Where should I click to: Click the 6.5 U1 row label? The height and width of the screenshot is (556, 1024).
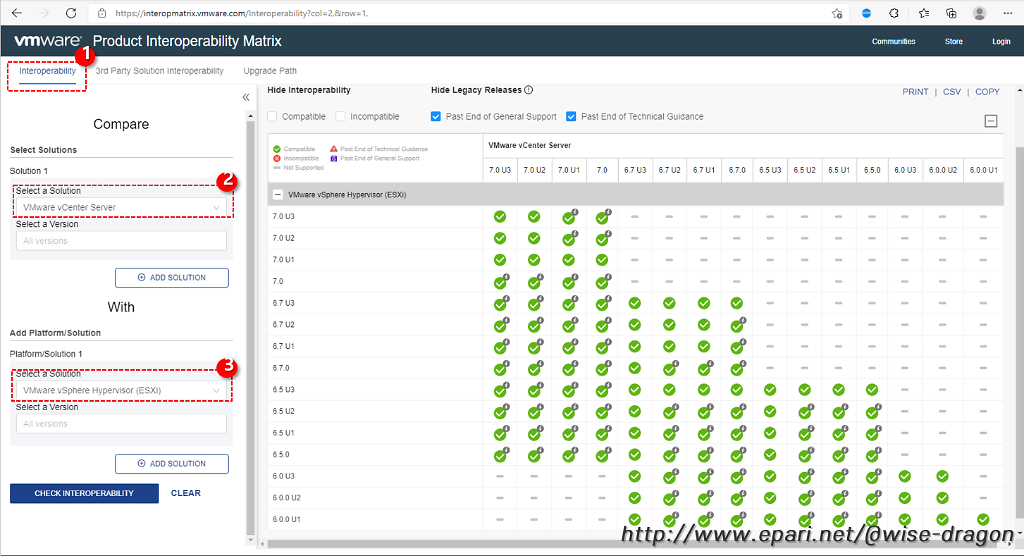(283, 433)
